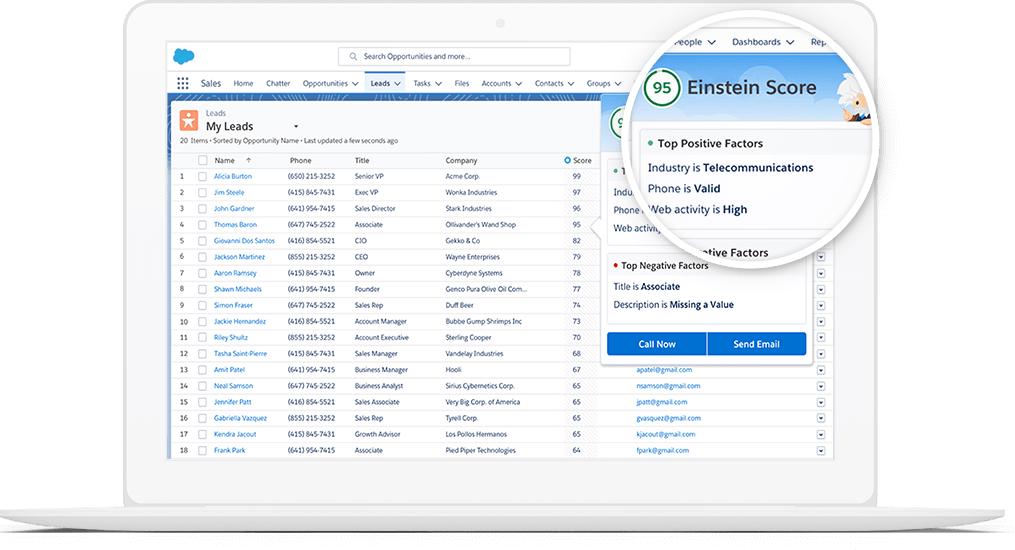Check the box for Alicia Burton
The height and width of the screenshot is (550, 1015).
click(x=203, y=176)
